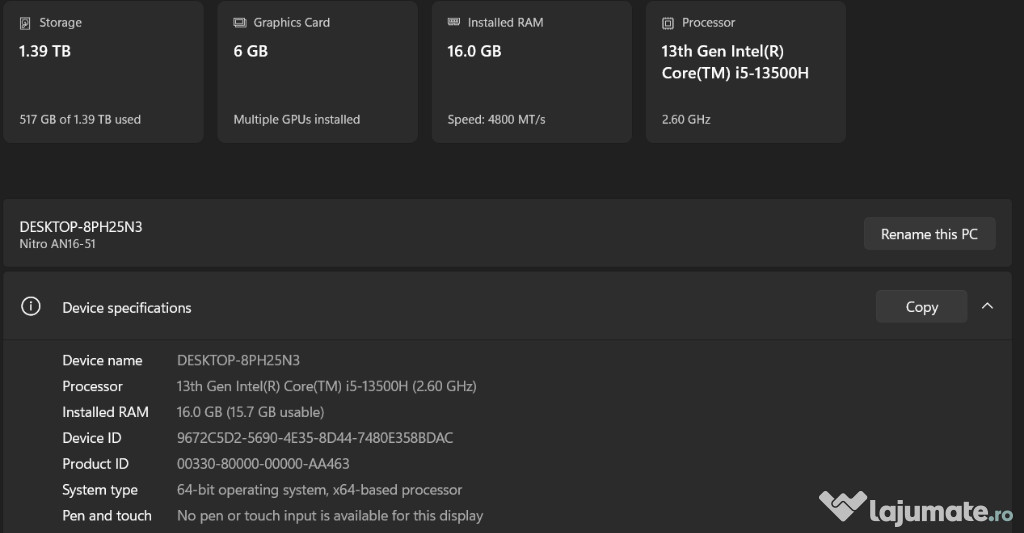The width and height of the screenshot is (1024, 533).
Task: Open the Graphics Card 6 GB card
Action: click(317, 72)
